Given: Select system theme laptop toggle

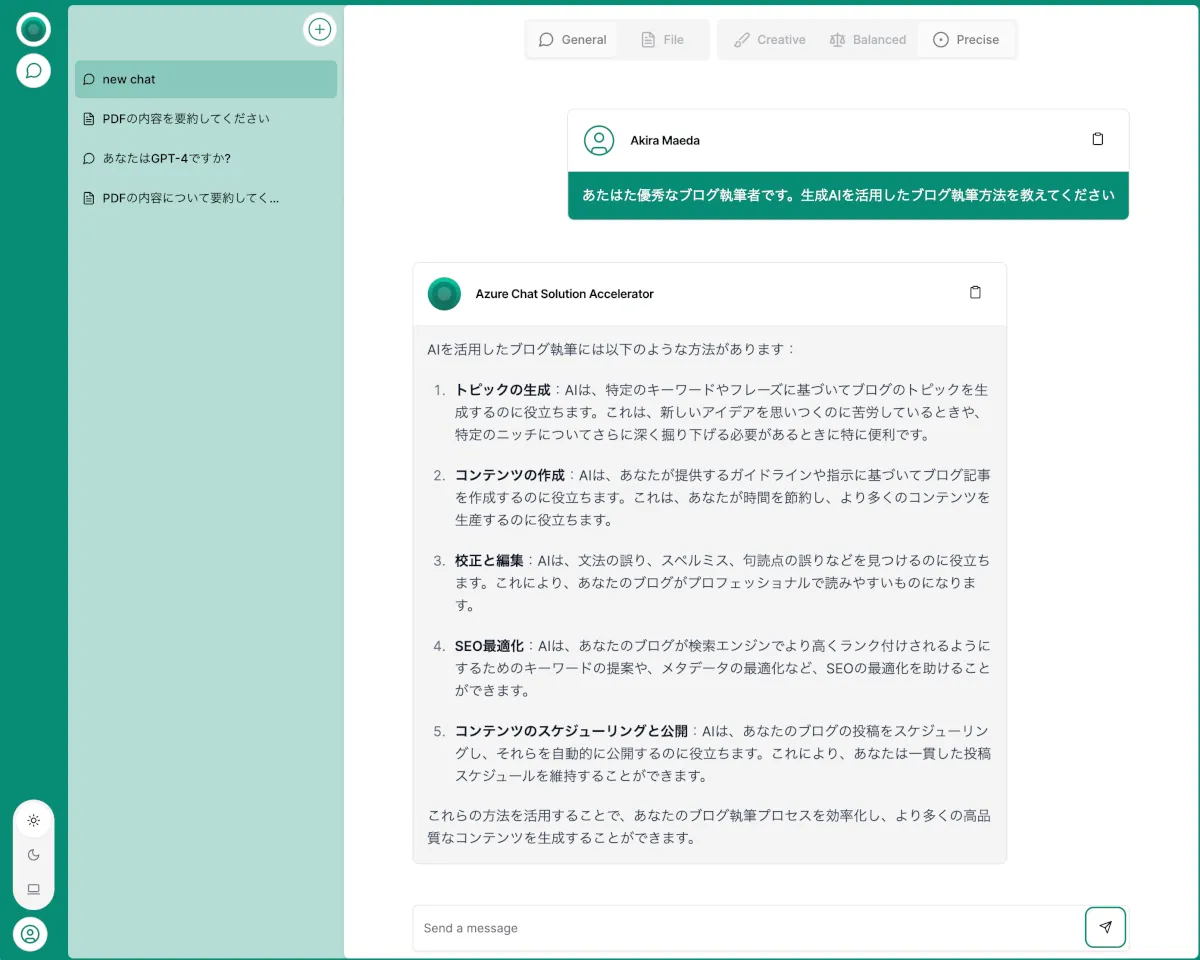Looking at the screenshot, I should [33, 888].
